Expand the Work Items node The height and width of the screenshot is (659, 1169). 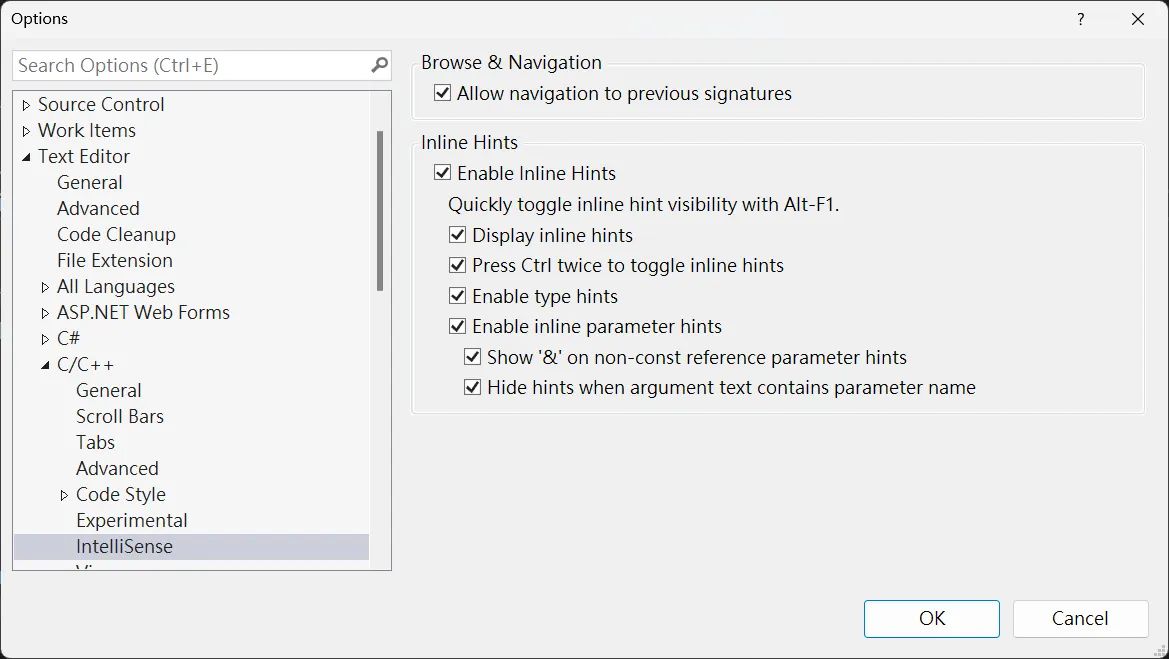point(26,131)
